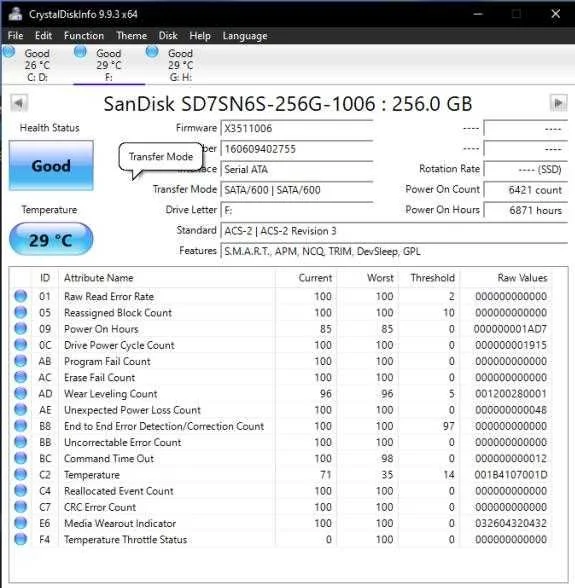Go to previous disk with left arrow

click(x=19, y=103)
